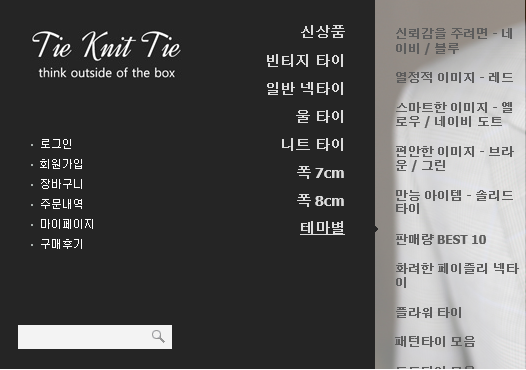Open submenu 스마트한 이미지 - 옐로우 / 네이비 도트

click(x=454, y=114)
